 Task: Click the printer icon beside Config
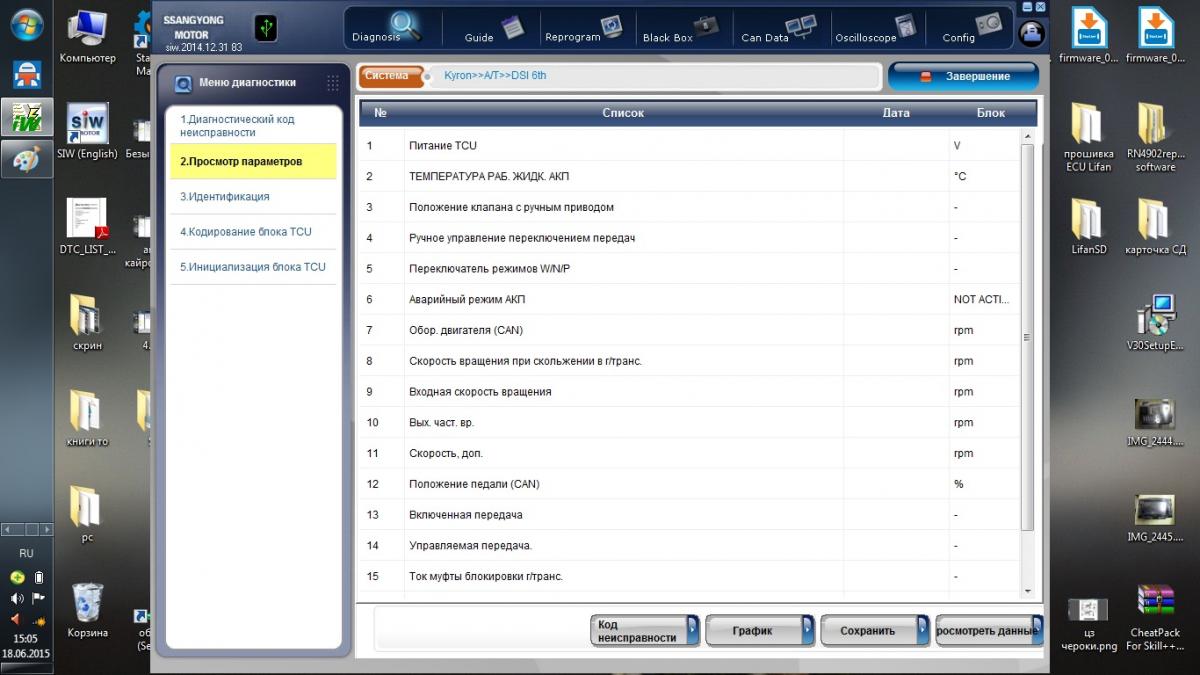click(x=1030, y=33)
